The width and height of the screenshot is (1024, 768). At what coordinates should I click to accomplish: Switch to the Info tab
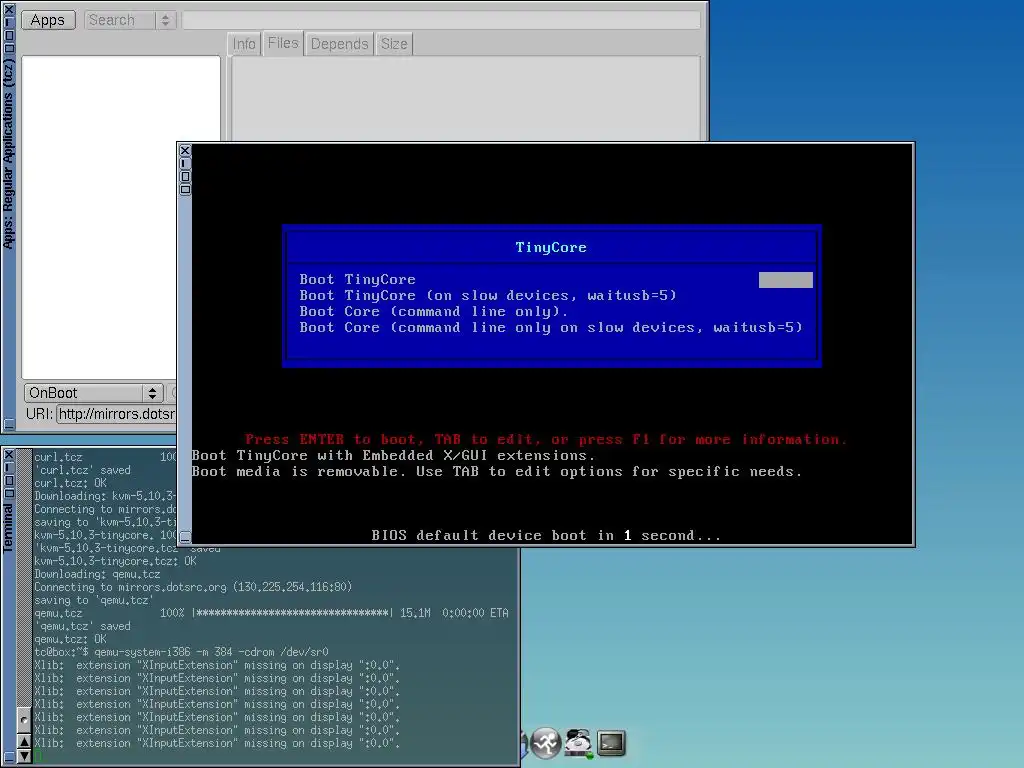coord(244,44)
